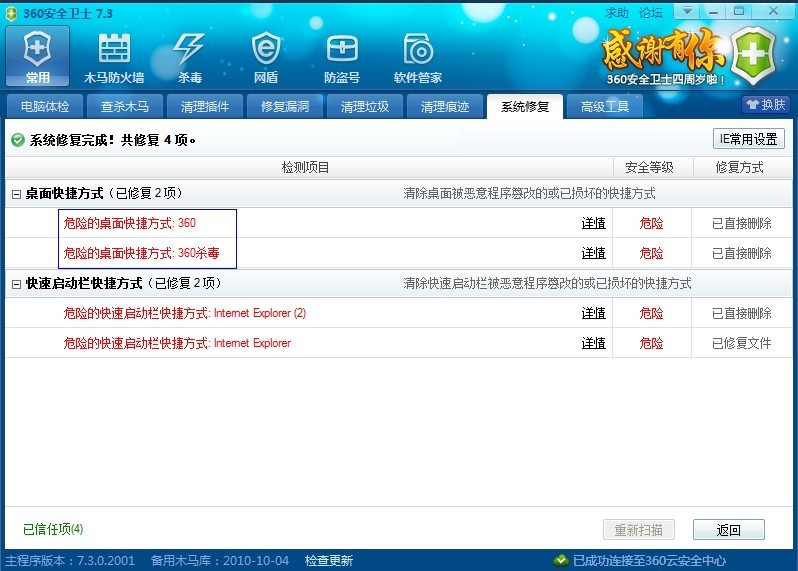Select the row 危险的桌面快捷方式: 360
The image size is (798, 571).
click(x=399, y=223)
